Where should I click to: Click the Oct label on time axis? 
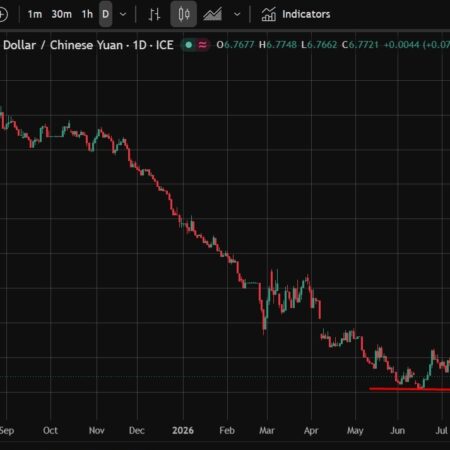click(50, 430)
